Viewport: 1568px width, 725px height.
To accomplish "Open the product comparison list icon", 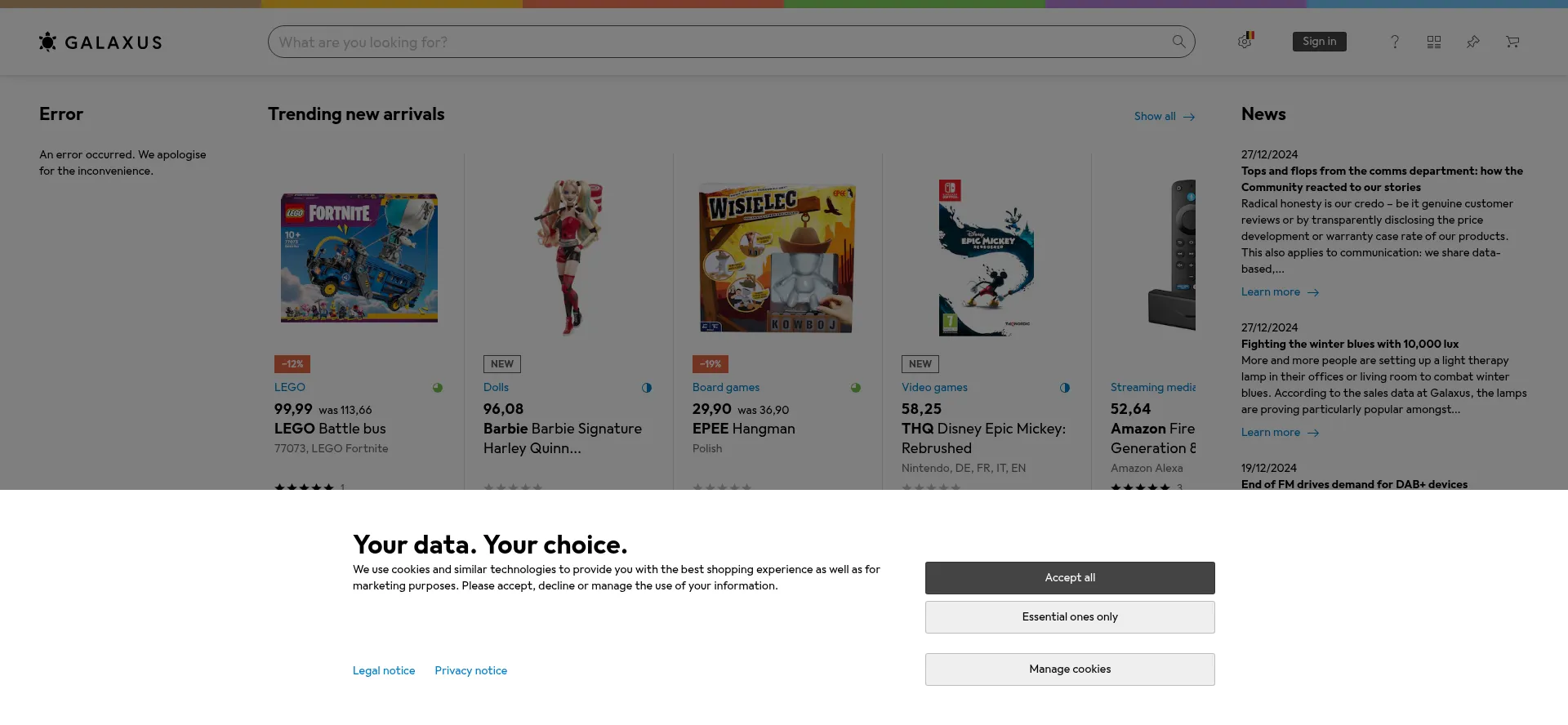I will point(1434,42).
